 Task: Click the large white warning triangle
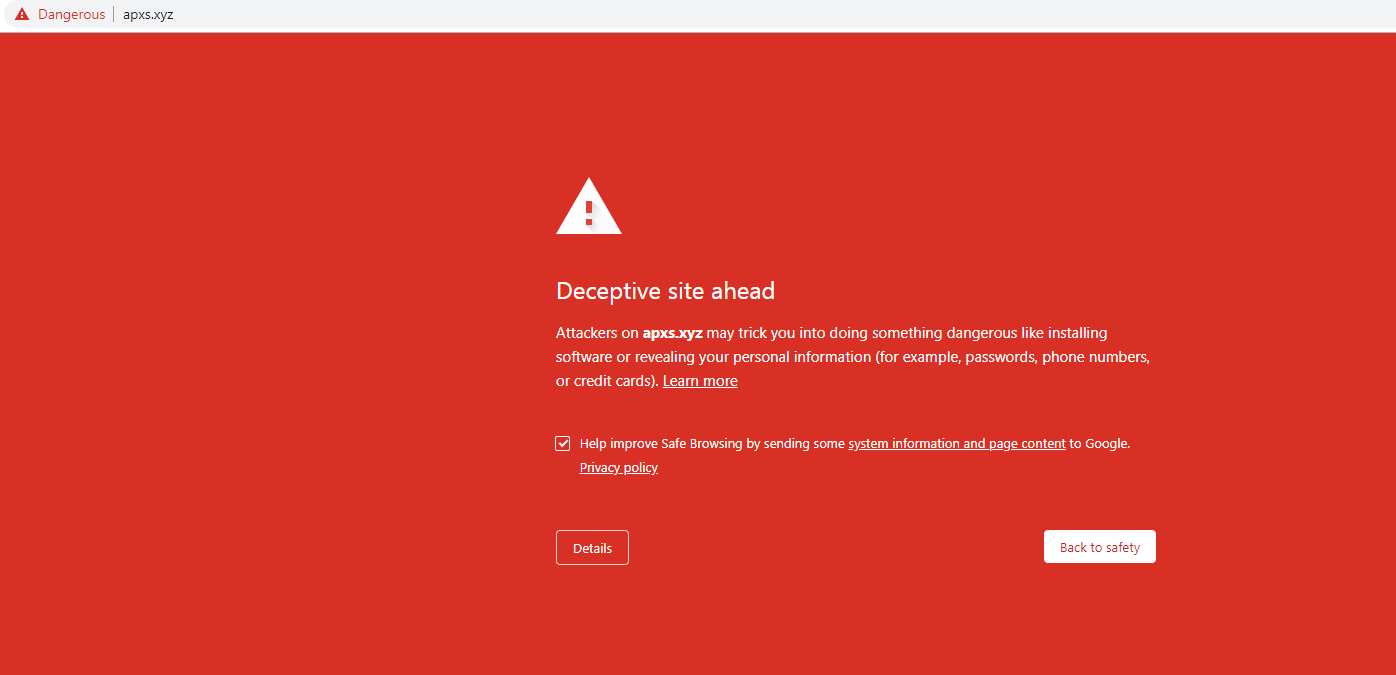(x=588, y=208)
